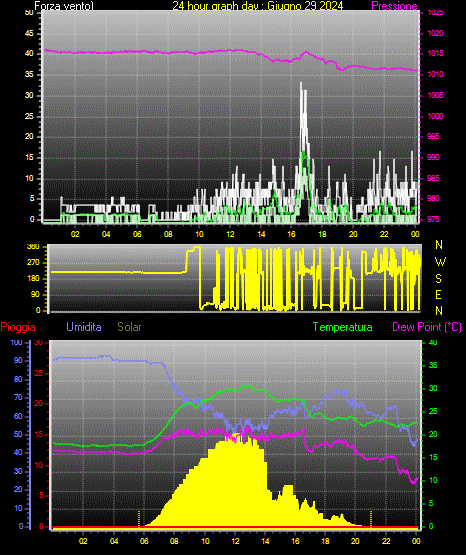Select the 24 hour graph day title

point(258,6)
